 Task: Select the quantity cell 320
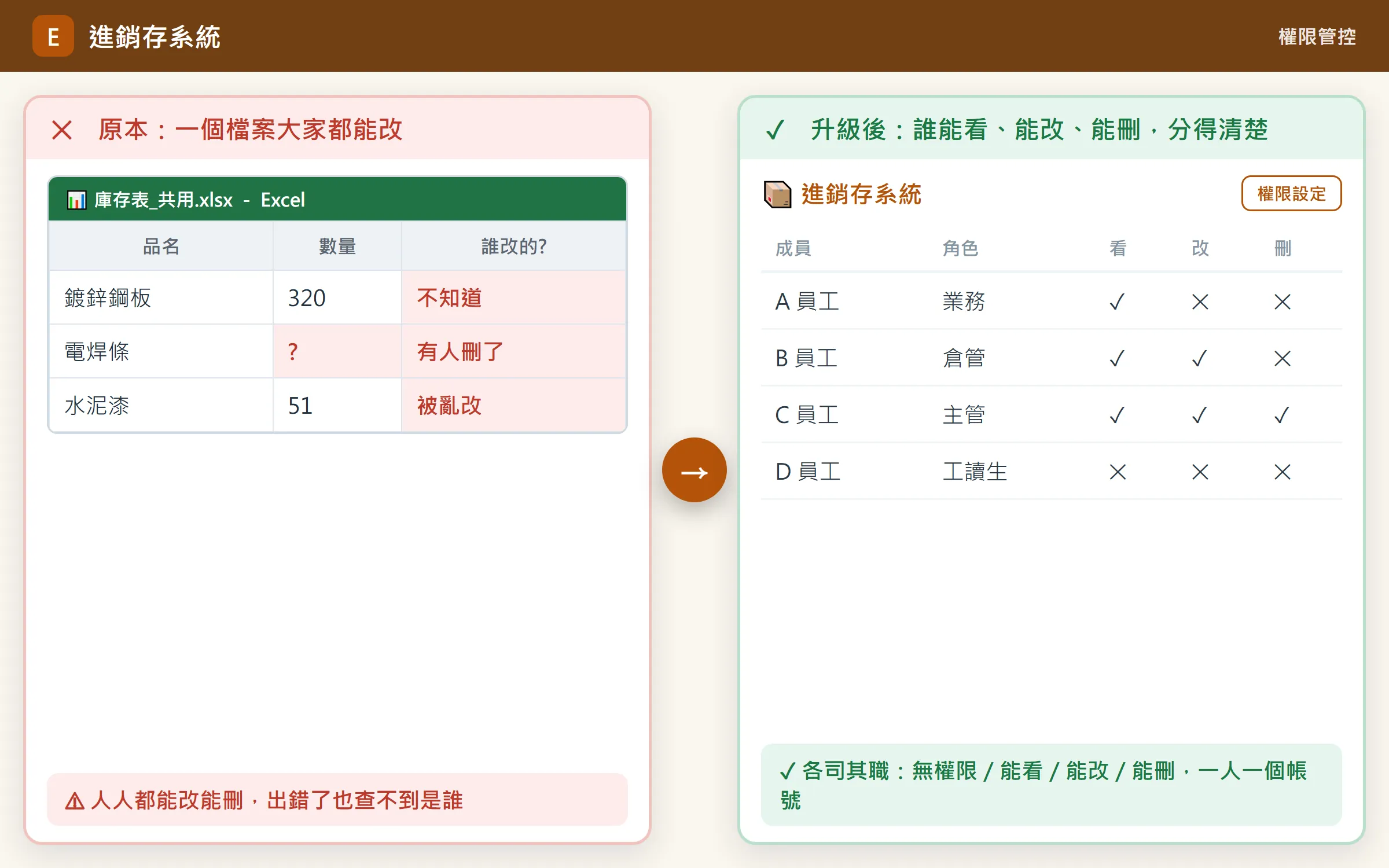[337, 298]
